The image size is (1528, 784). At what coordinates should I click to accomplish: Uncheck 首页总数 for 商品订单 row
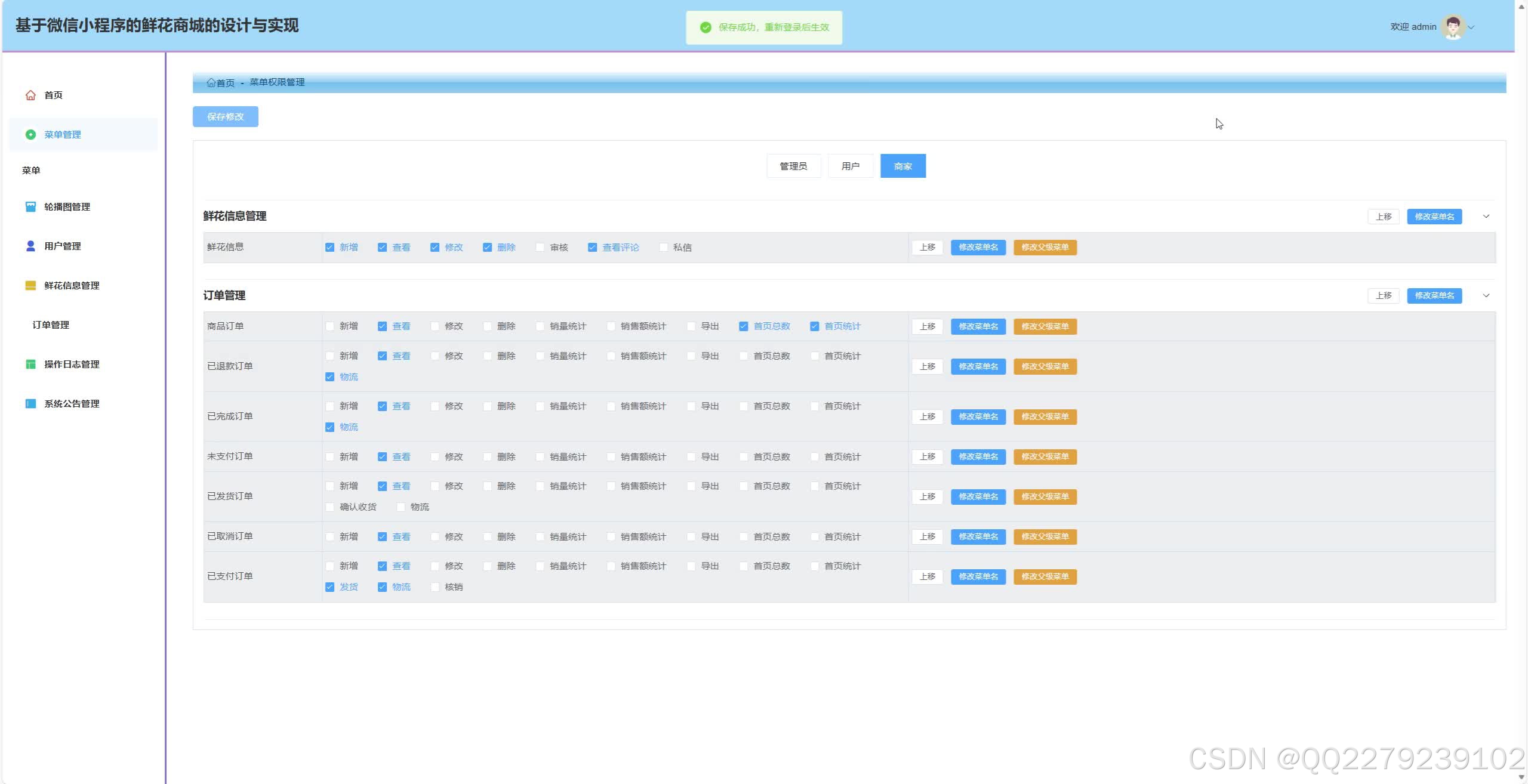[743, 326]
